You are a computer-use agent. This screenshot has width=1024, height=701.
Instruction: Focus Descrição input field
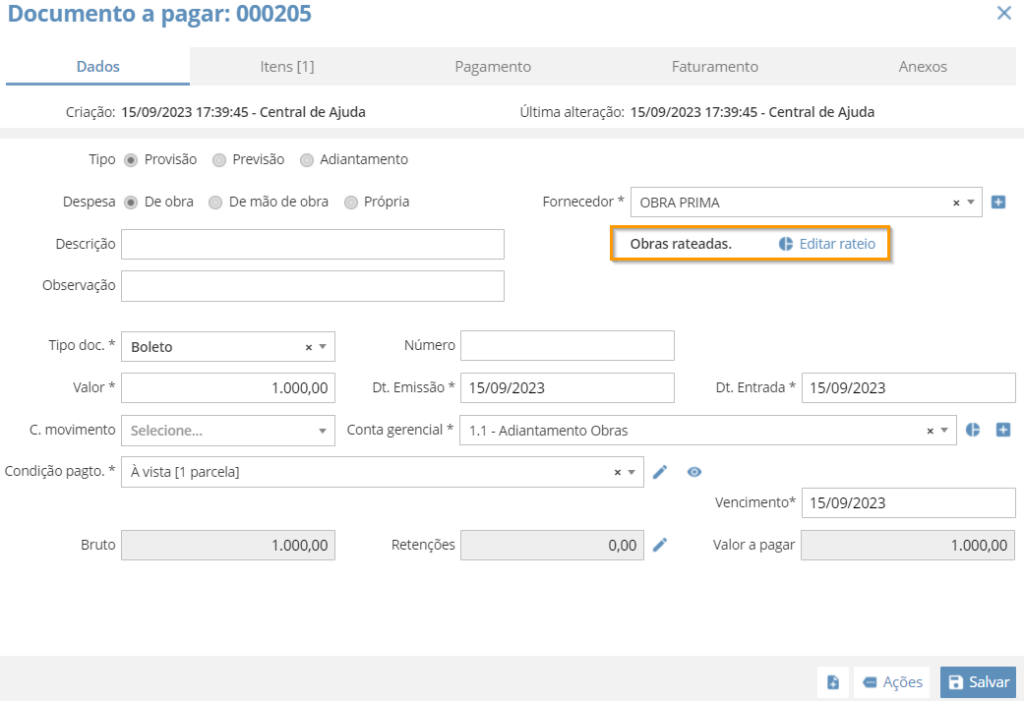click(x=313, y=244)
